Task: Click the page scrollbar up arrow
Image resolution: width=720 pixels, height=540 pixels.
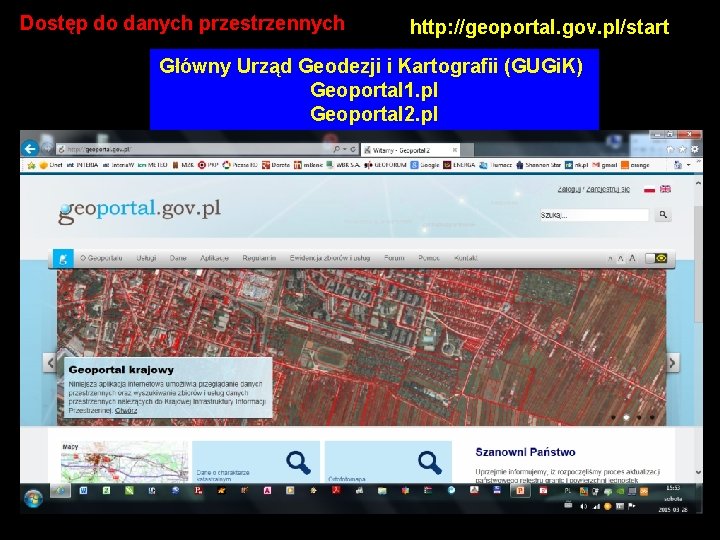Action: [x=698, y=183]
